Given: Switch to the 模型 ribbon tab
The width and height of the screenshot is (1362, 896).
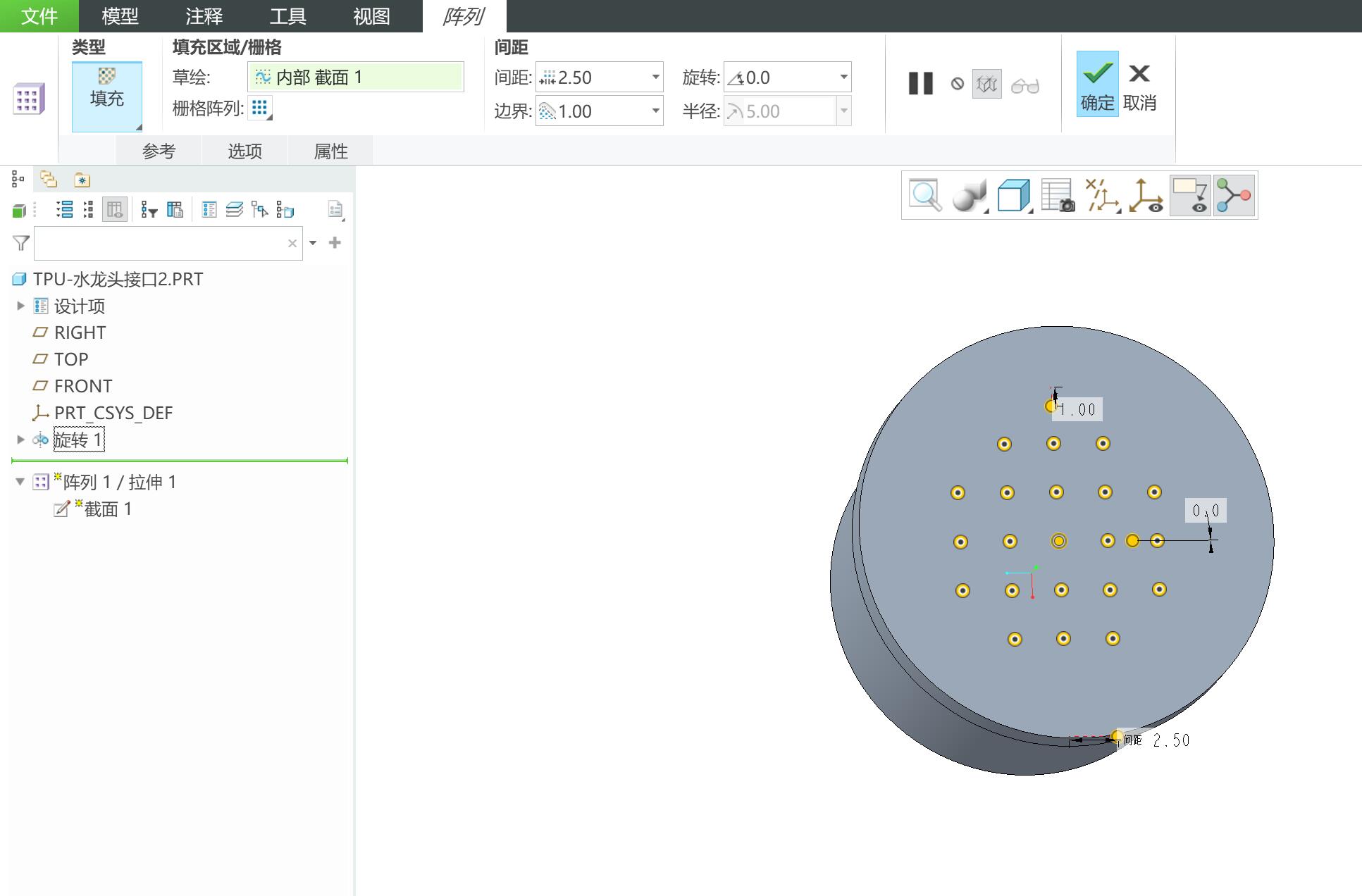Looking at the screenshot, I should pos(120,15).
